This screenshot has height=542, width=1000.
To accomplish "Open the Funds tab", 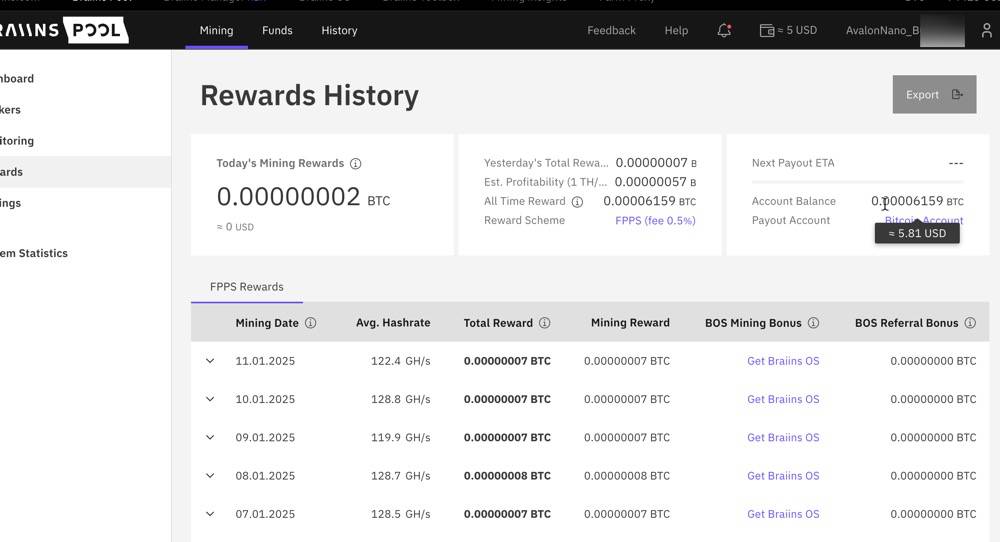I will [277, 31].
